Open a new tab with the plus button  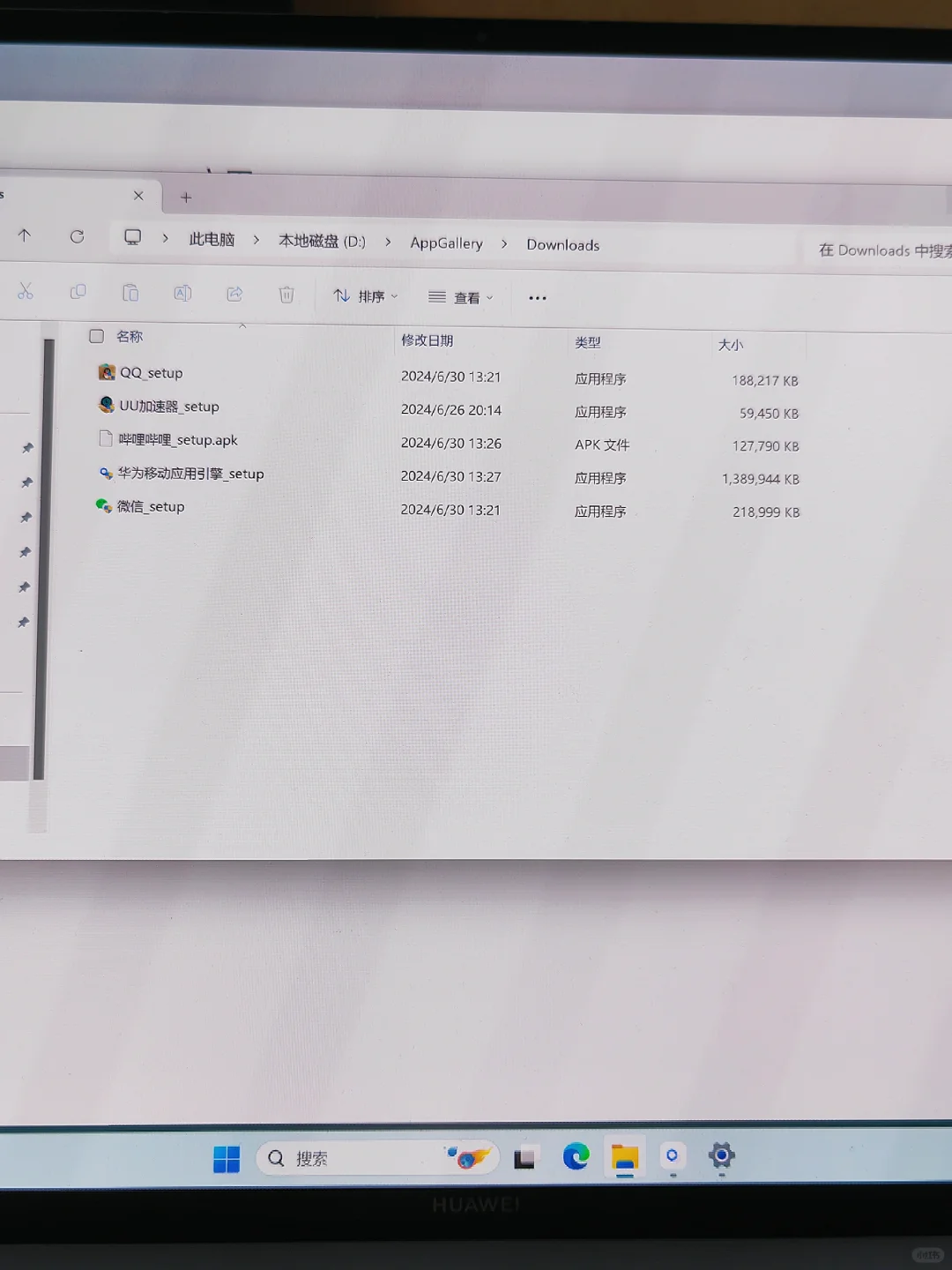185,197
